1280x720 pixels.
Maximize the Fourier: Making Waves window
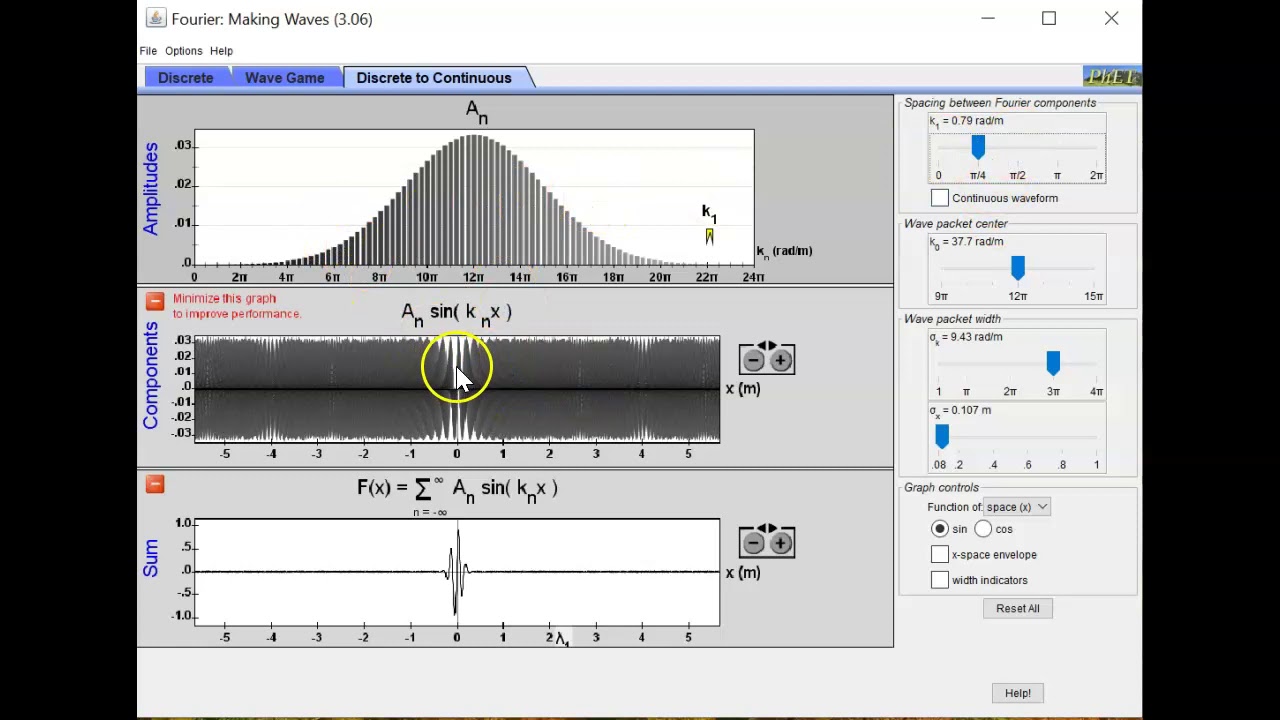(1049, 18)
